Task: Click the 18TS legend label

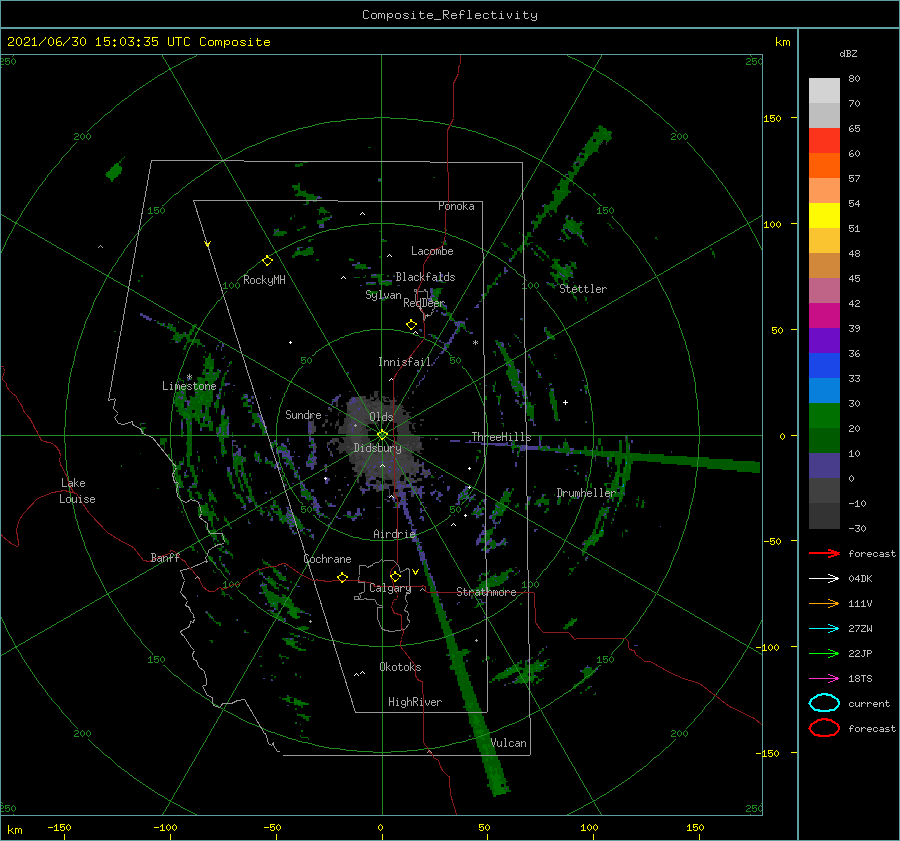Action: click(x=860, y=679)
